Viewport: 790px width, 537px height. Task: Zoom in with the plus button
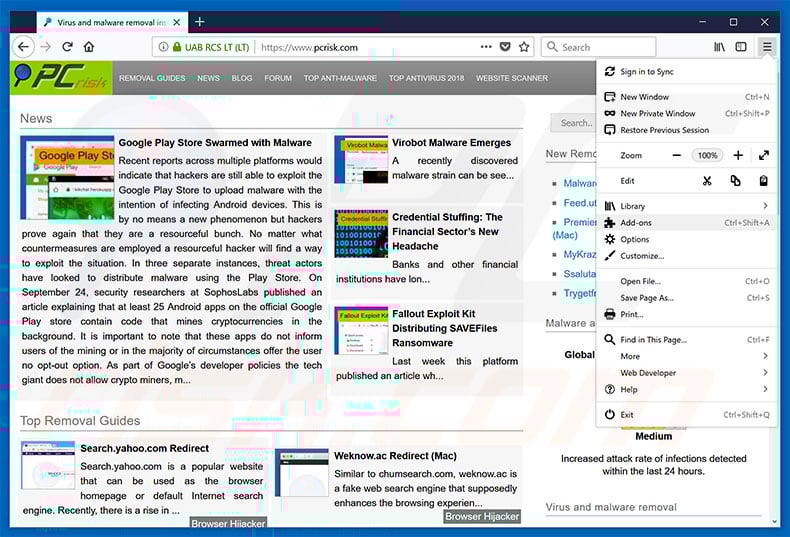point(738,155)
